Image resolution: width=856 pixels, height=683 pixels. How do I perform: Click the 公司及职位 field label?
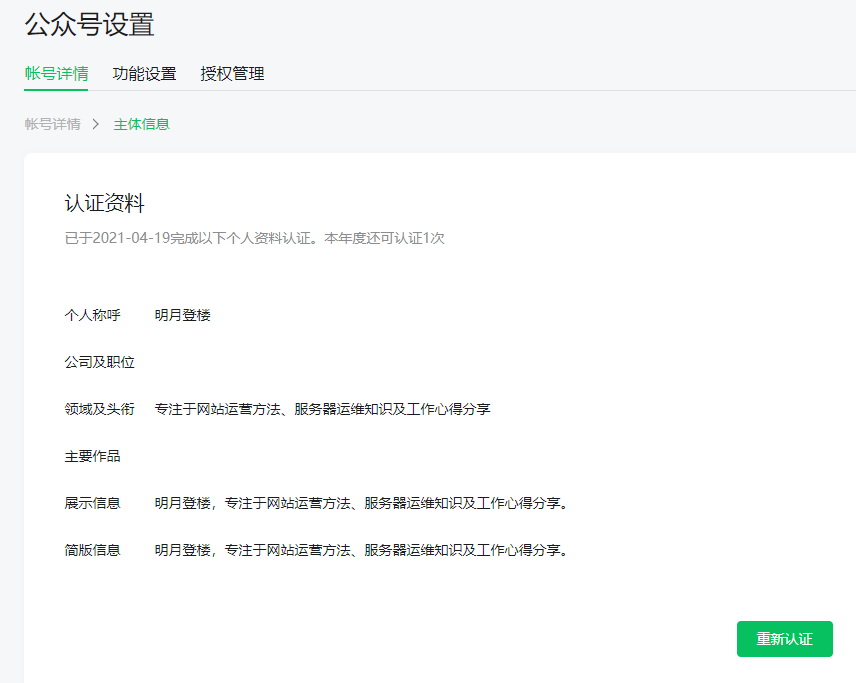99,362
